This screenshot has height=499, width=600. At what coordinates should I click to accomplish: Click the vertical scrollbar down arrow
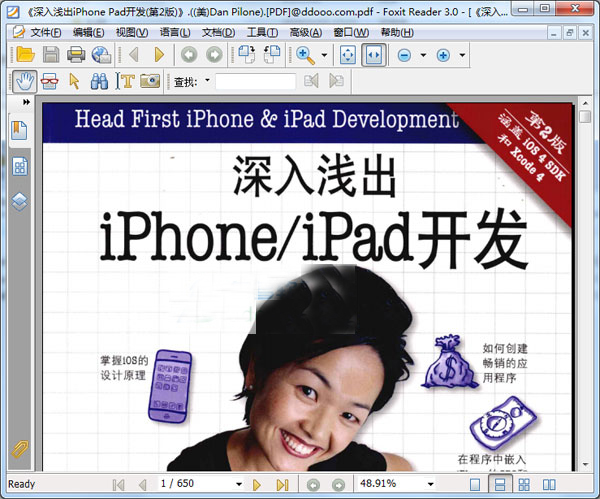coord(585,465)
